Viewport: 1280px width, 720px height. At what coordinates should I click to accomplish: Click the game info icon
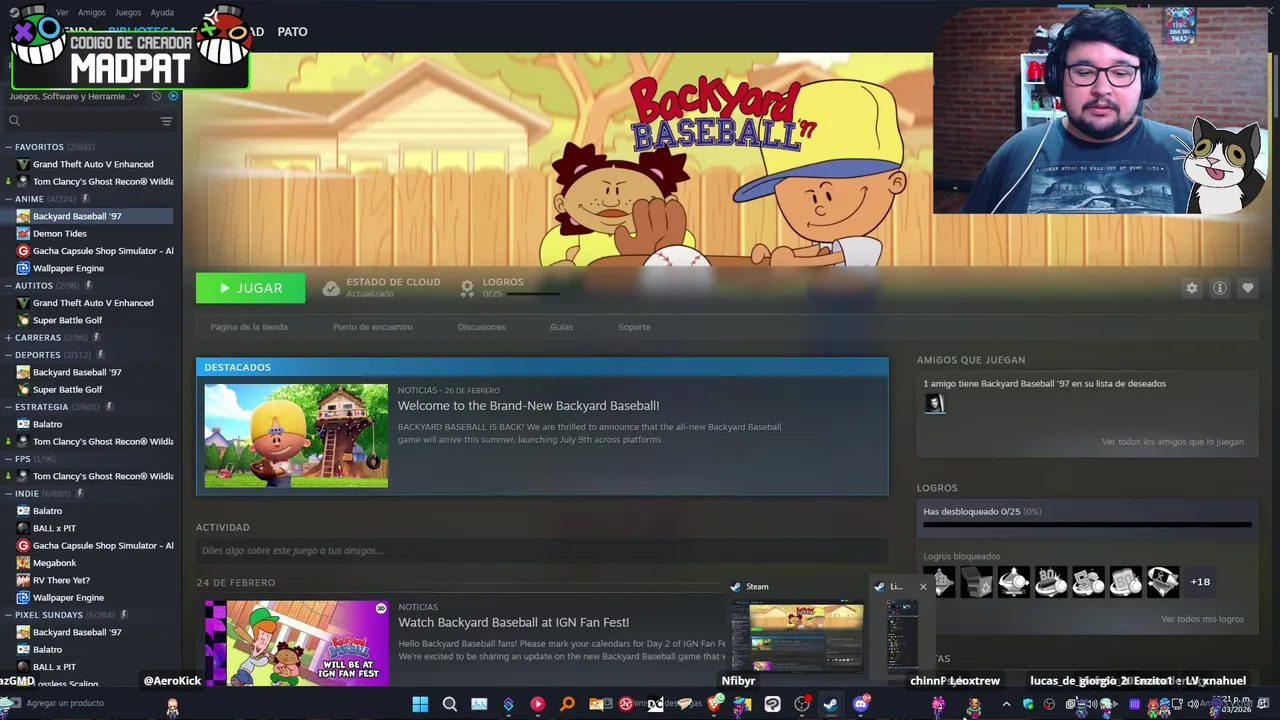[x=1219, y=288]
